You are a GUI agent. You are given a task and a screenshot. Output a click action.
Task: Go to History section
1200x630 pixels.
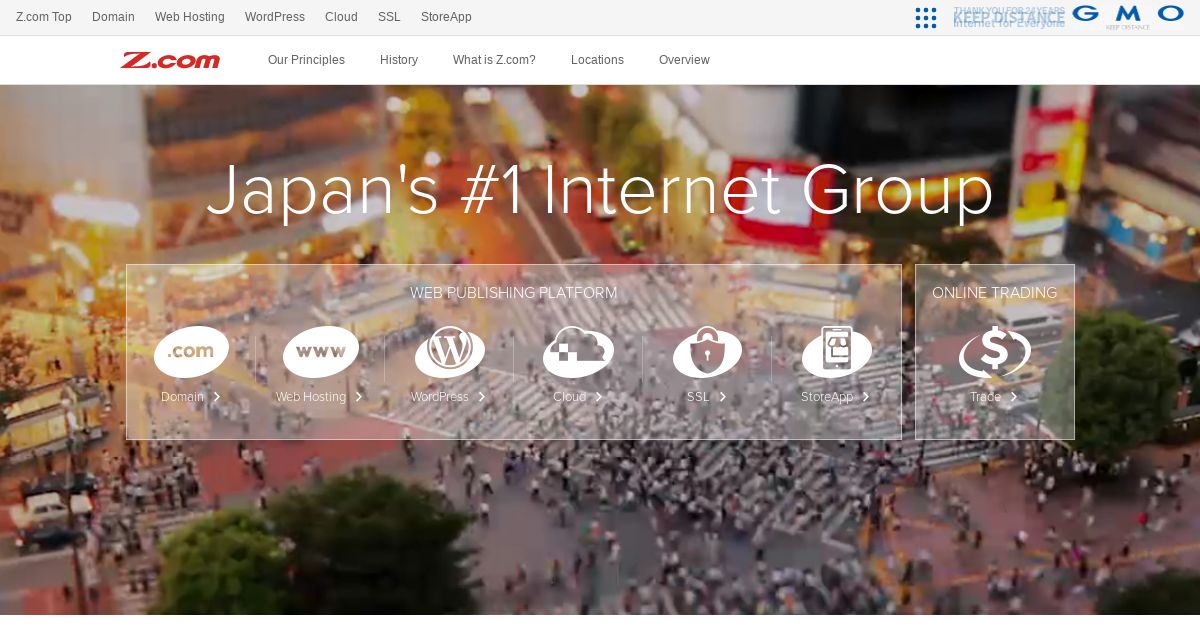pos(399,60)
